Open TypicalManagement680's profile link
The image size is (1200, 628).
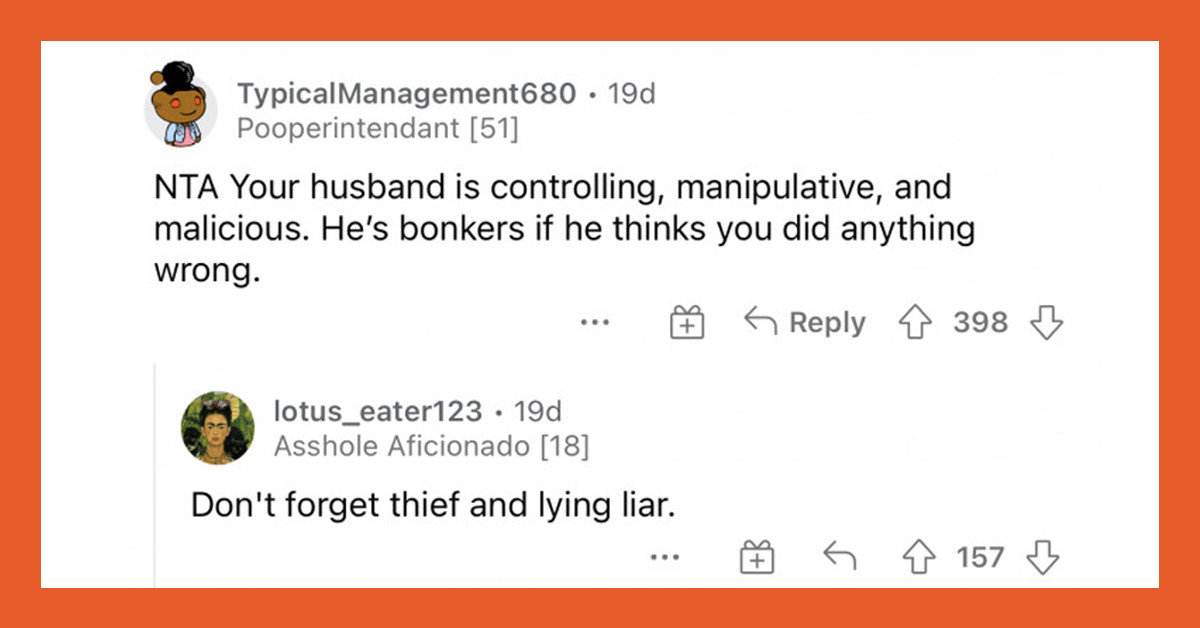pos(406,93)
